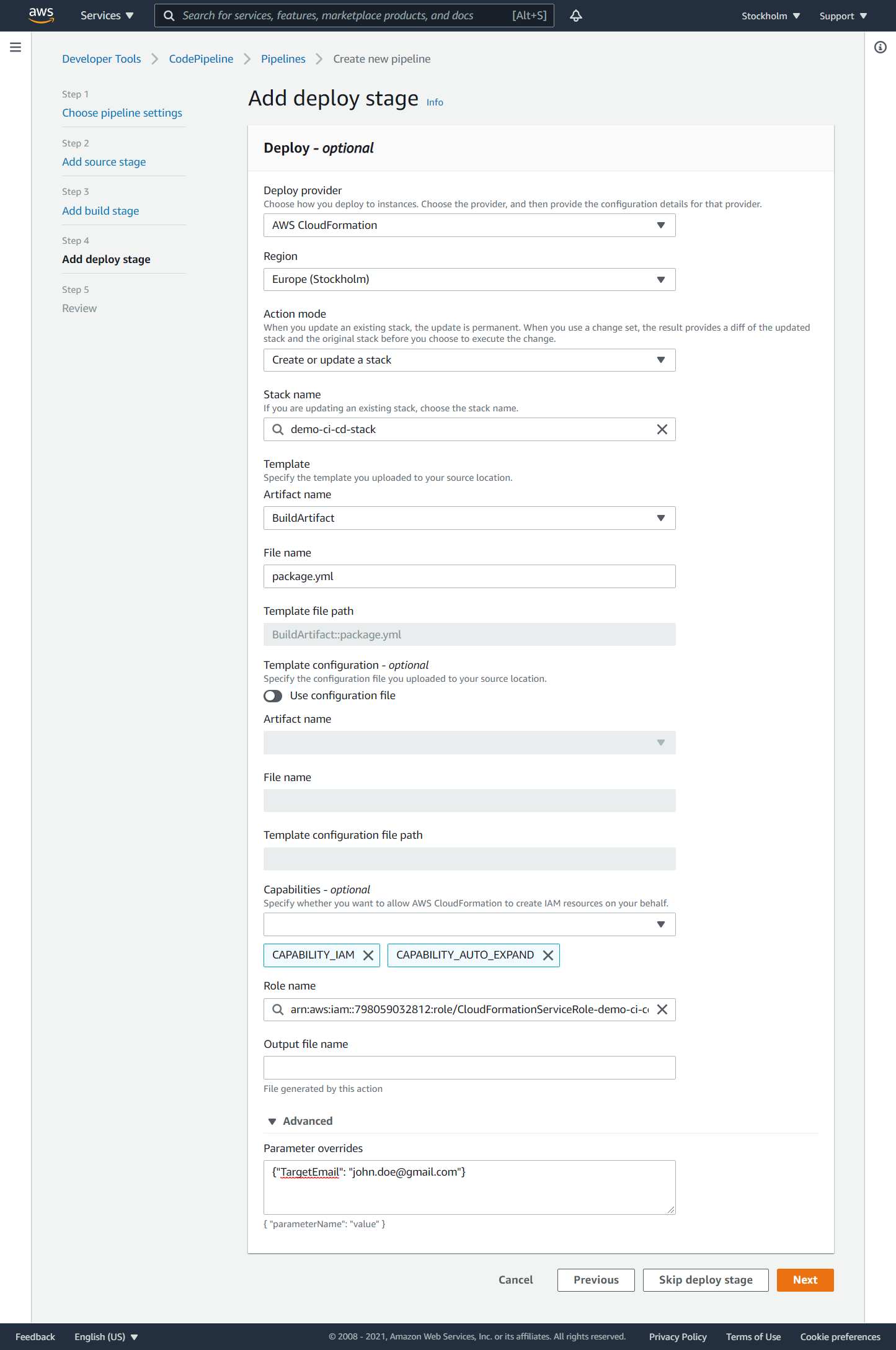Open the info panel circle icon
Screen dimensions: 896x1350
coord(880,47)
